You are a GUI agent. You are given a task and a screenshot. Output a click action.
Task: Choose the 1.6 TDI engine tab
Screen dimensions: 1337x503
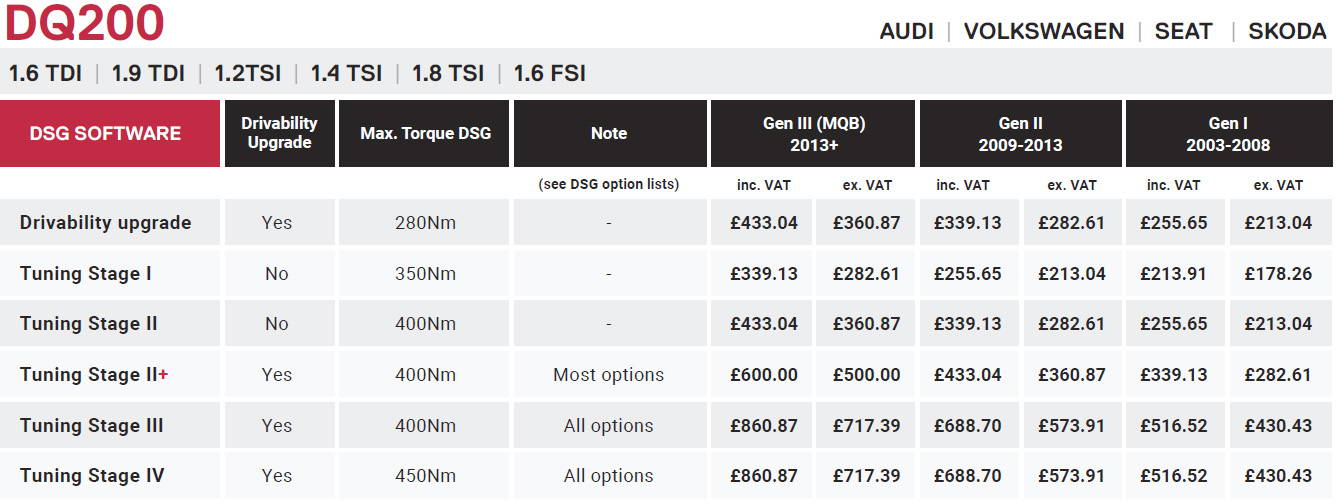point(45,73)
